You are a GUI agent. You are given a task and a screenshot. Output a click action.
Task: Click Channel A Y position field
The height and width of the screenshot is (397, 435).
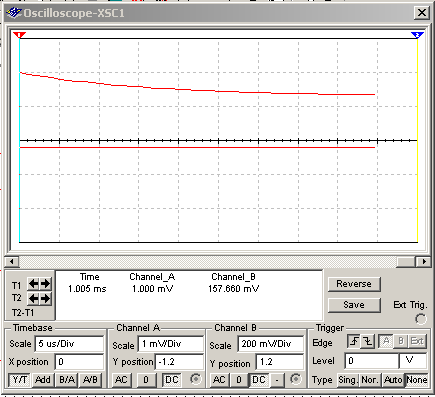179,362
